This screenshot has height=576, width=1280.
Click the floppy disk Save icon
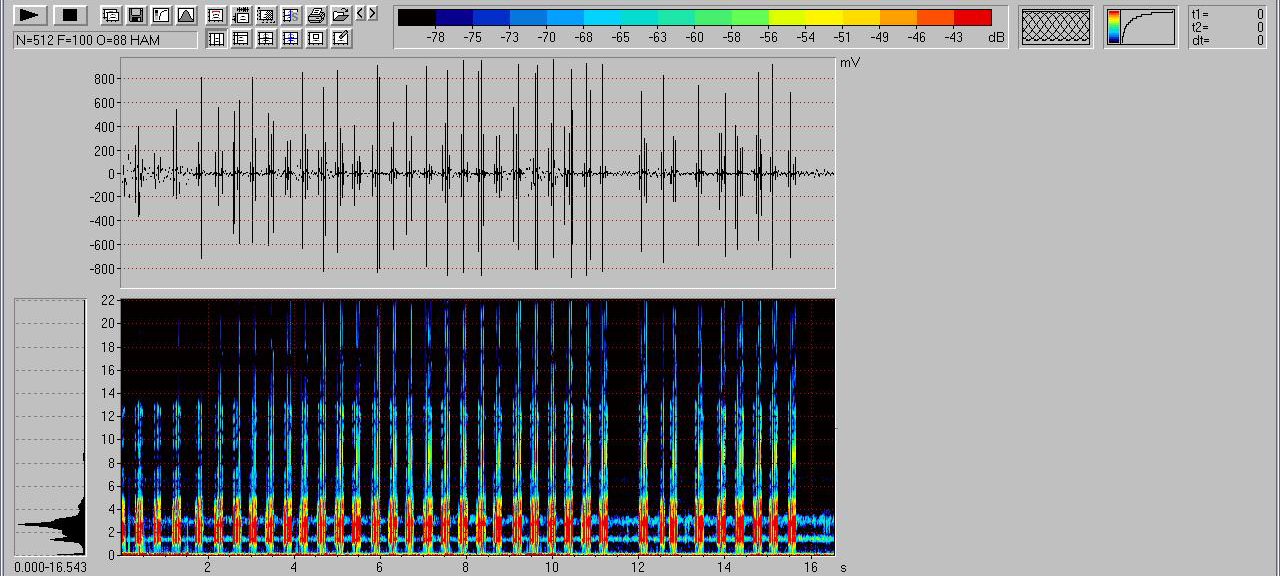tap(135, 15)
